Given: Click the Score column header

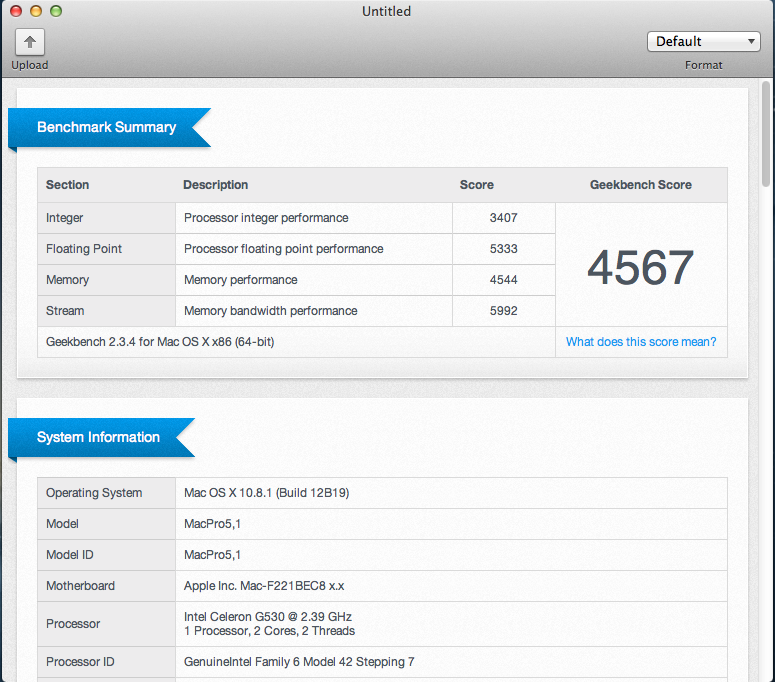Looking at the screenshot, I should pyautogui.click(x=476, y=185).
